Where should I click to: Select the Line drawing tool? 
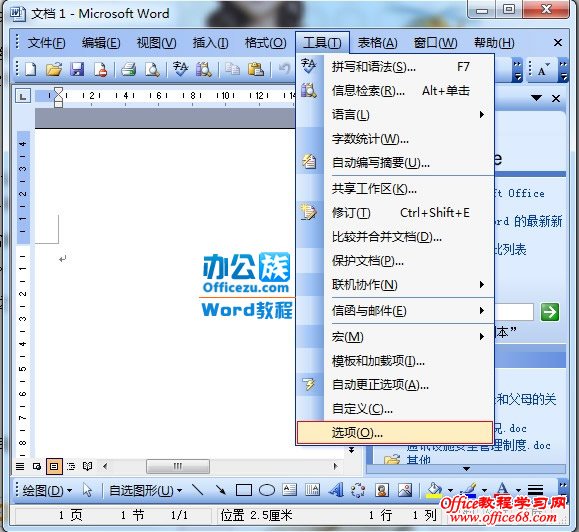click(198, 490)
